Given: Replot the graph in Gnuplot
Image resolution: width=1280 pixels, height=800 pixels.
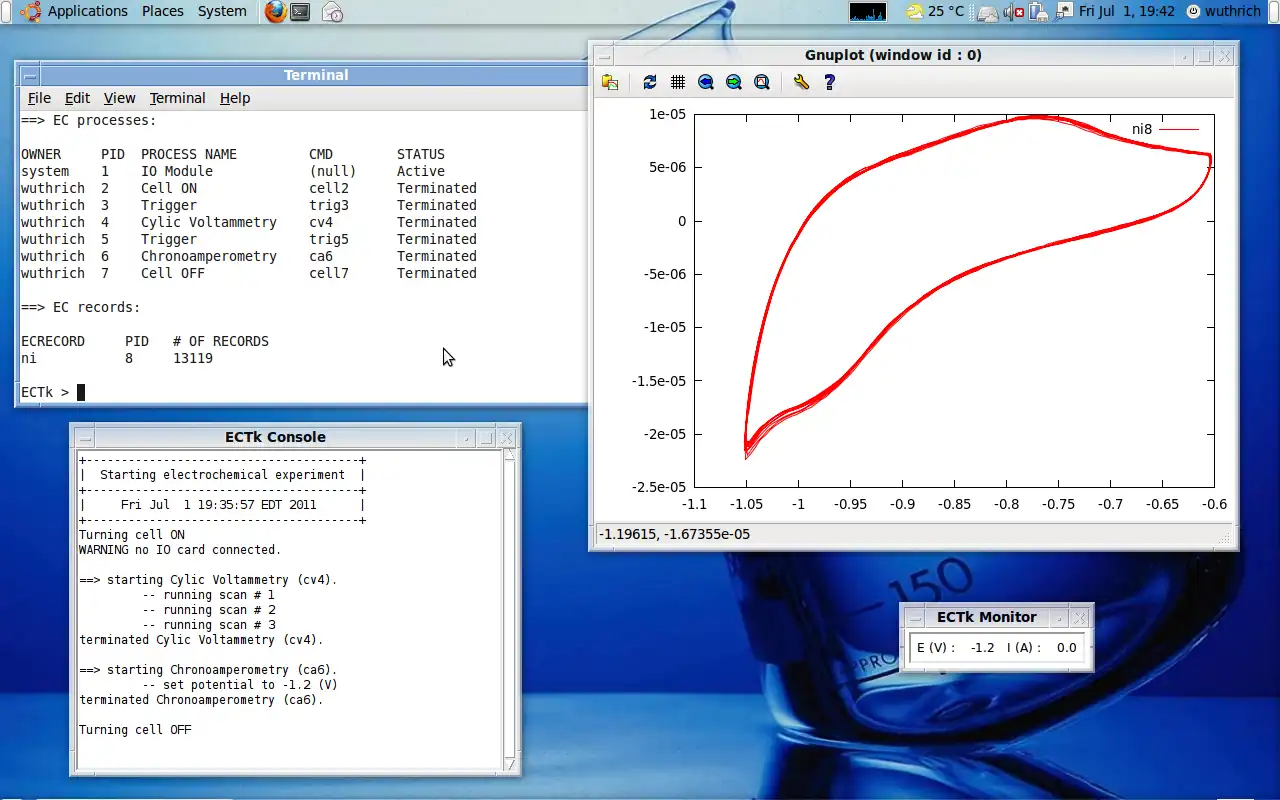Looking at the screenshot, I should [x=650, y=83].
